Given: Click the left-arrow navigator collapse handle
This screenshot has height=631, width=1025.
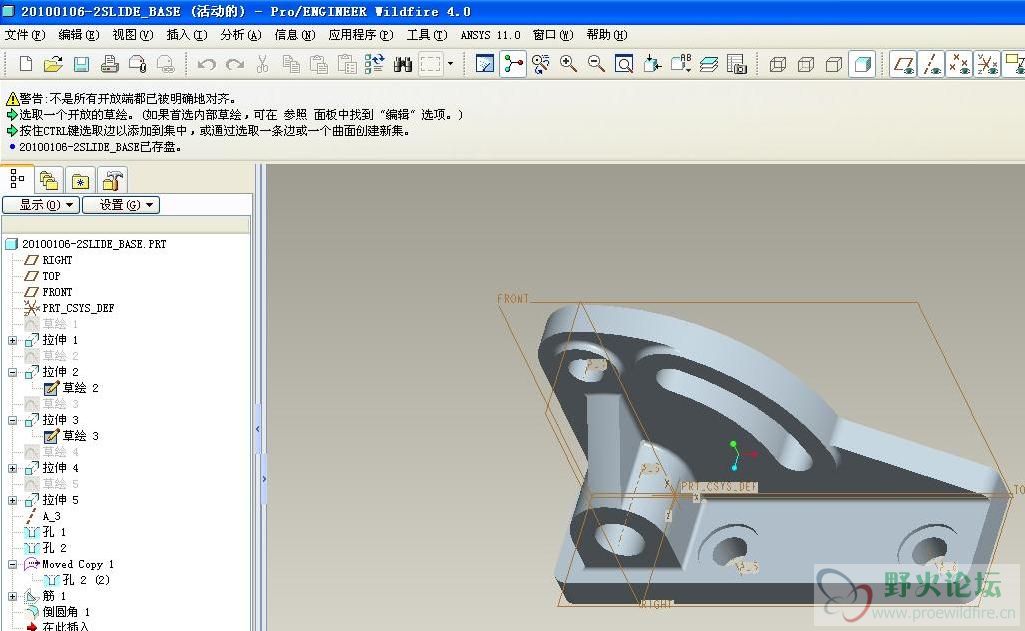Looking at the screenshot, I should pos(258,429).
